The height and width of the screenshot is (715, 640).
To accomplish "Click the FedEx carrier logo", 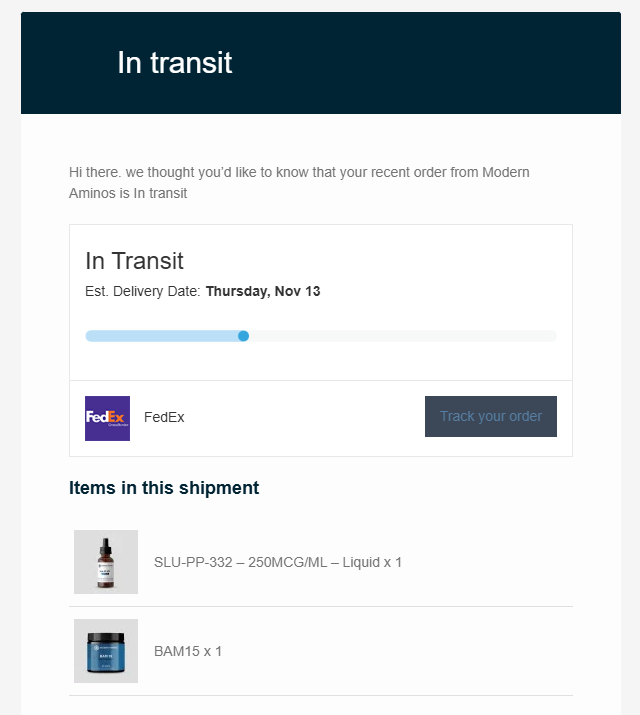I will tap(107, 418).
